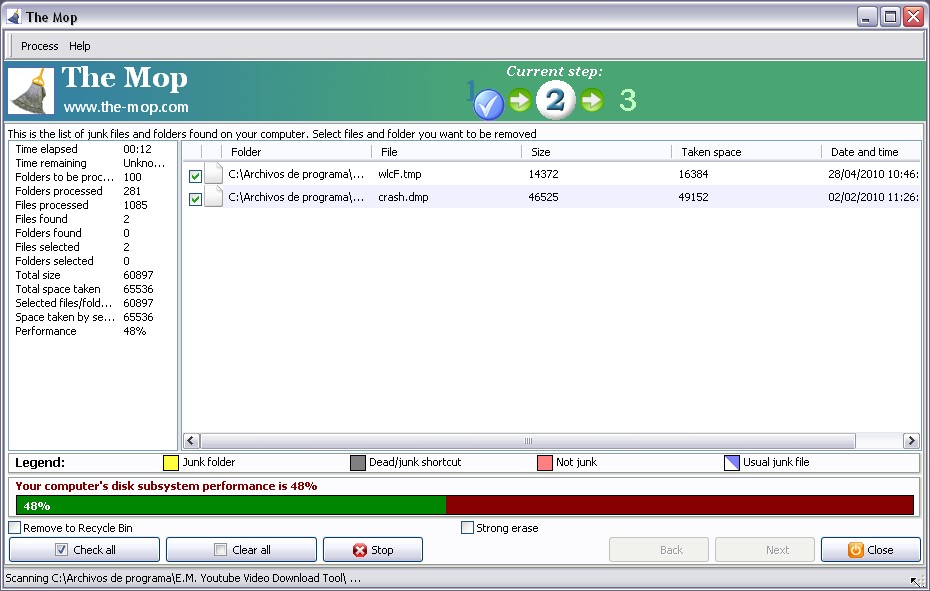Enable the Strong erase option
The height and width of the screenshot is (591, 930).
pyautogui.click(x=467, y=528)
